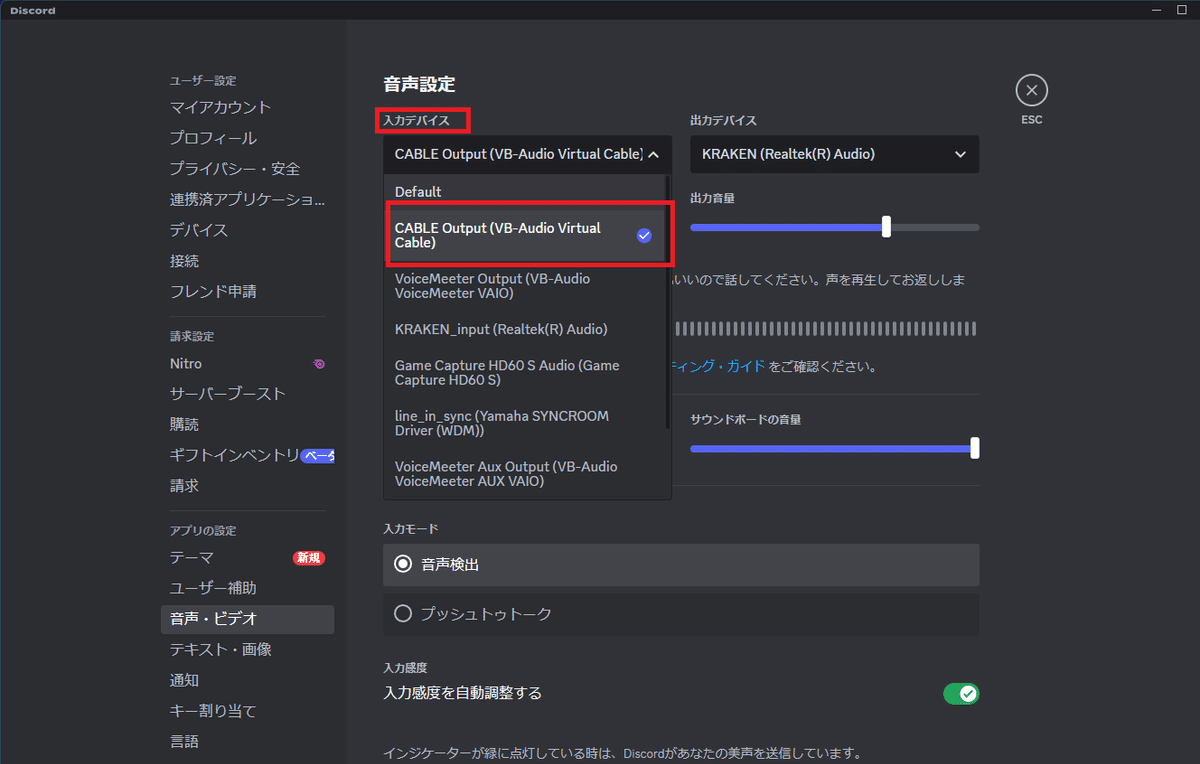Click the Nitro badge icon in sidebar

pyautogui.click(x=318, y=364)
